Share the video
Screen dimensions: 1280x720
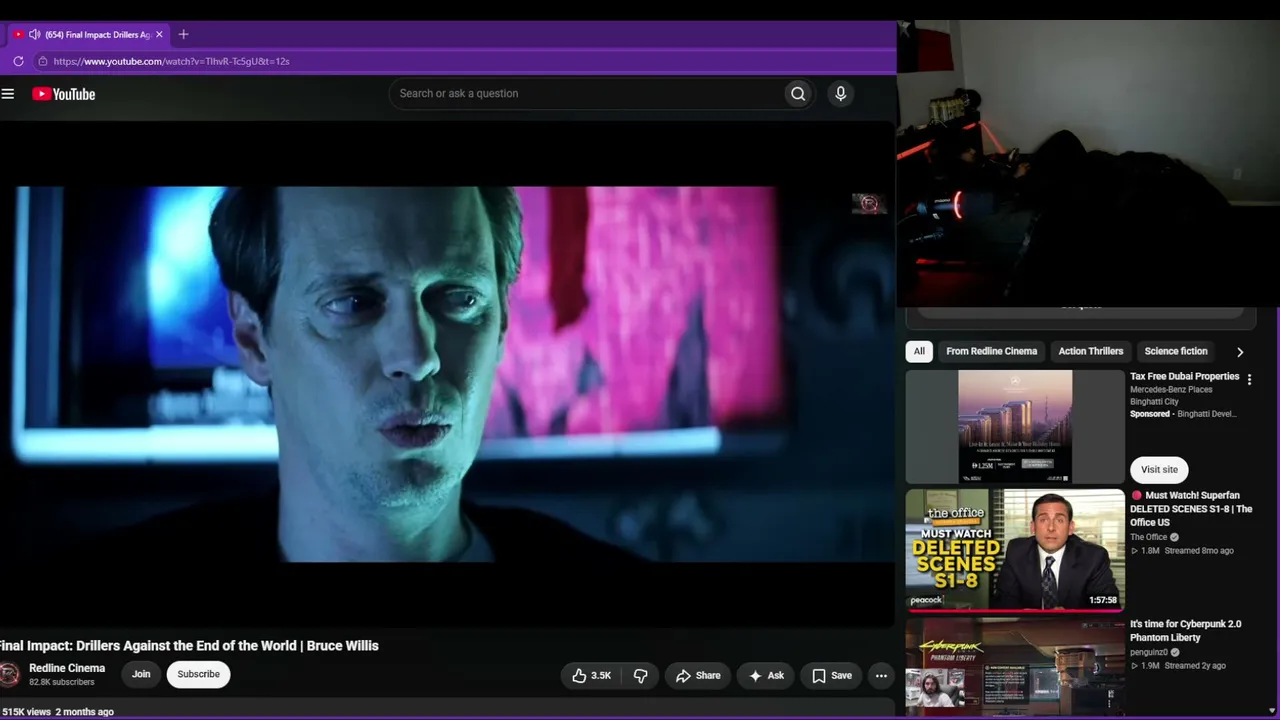click(698, 676)
